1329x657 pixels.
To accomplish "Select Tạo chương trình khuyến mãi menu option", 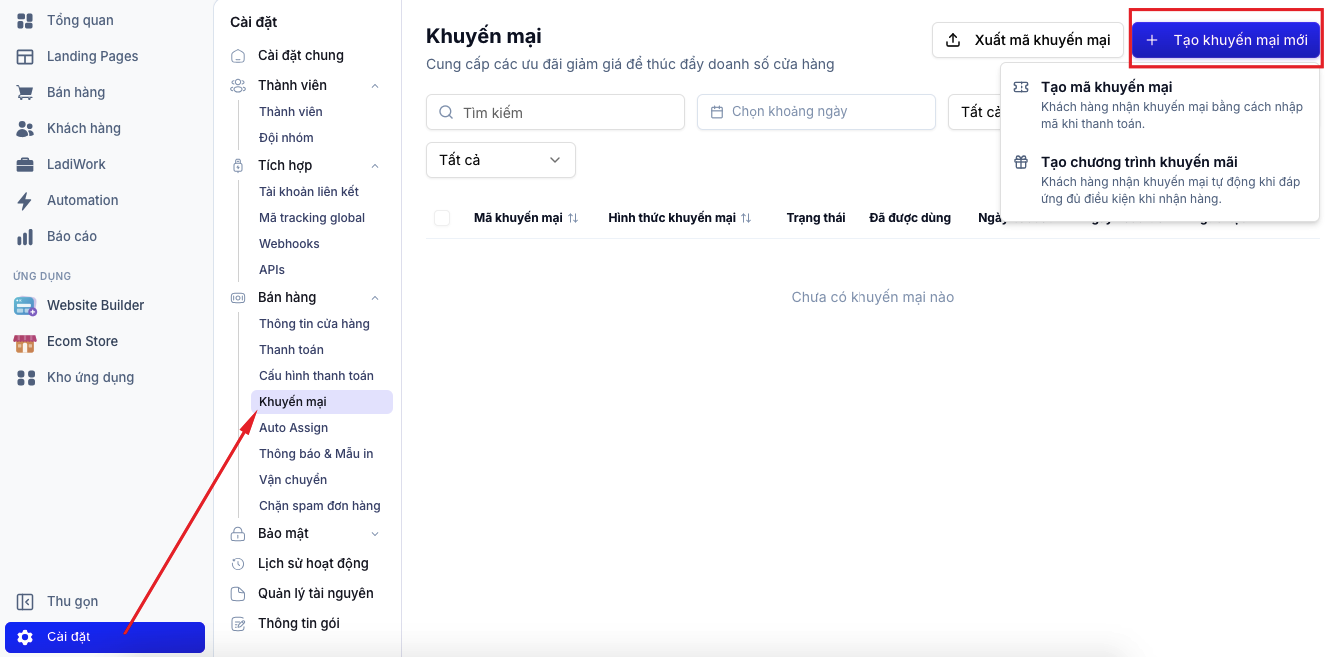I will pyautogui.click(x=1159, y=180).
